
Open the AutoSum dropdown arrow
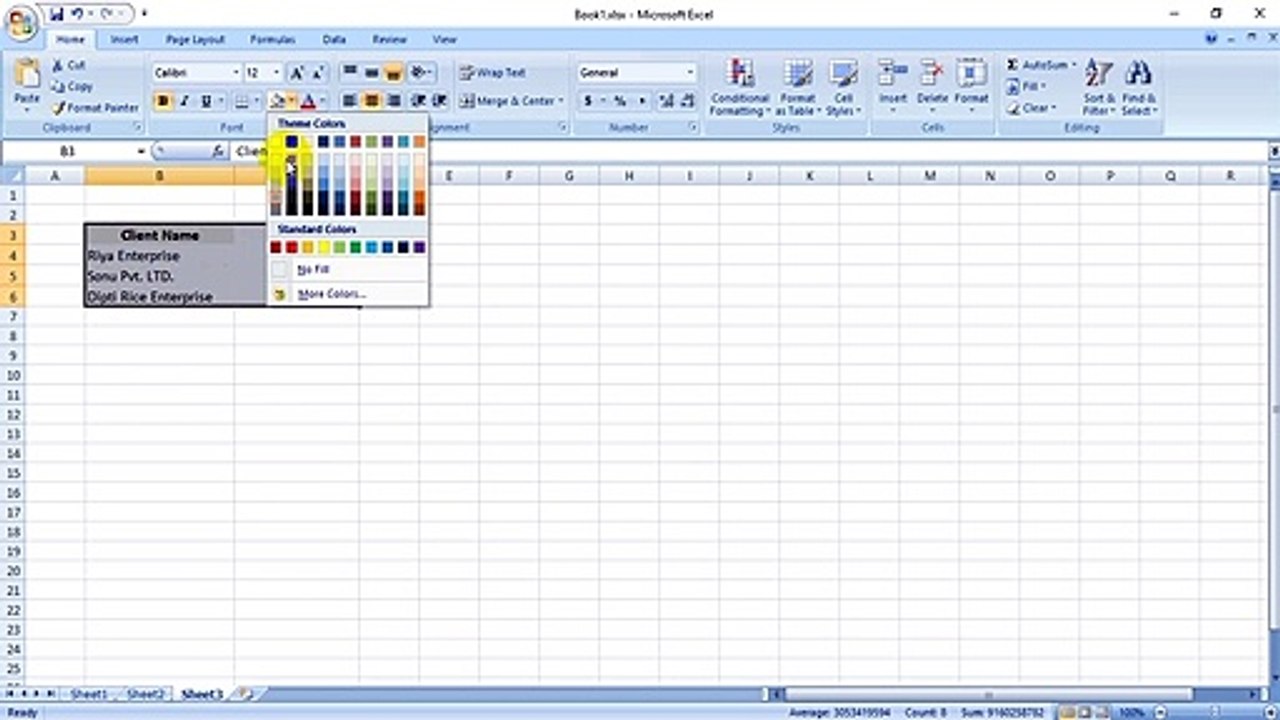[1074, 65]
